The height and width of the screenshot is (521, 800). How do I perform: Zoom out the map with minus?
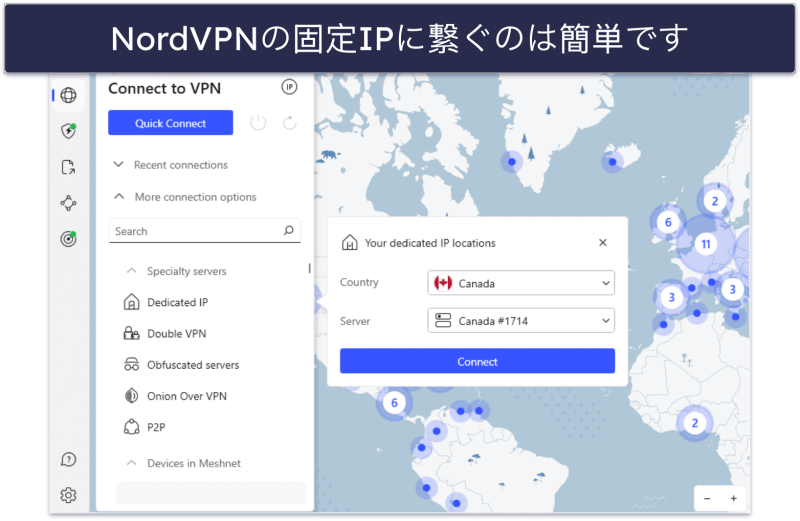(707, 499)
